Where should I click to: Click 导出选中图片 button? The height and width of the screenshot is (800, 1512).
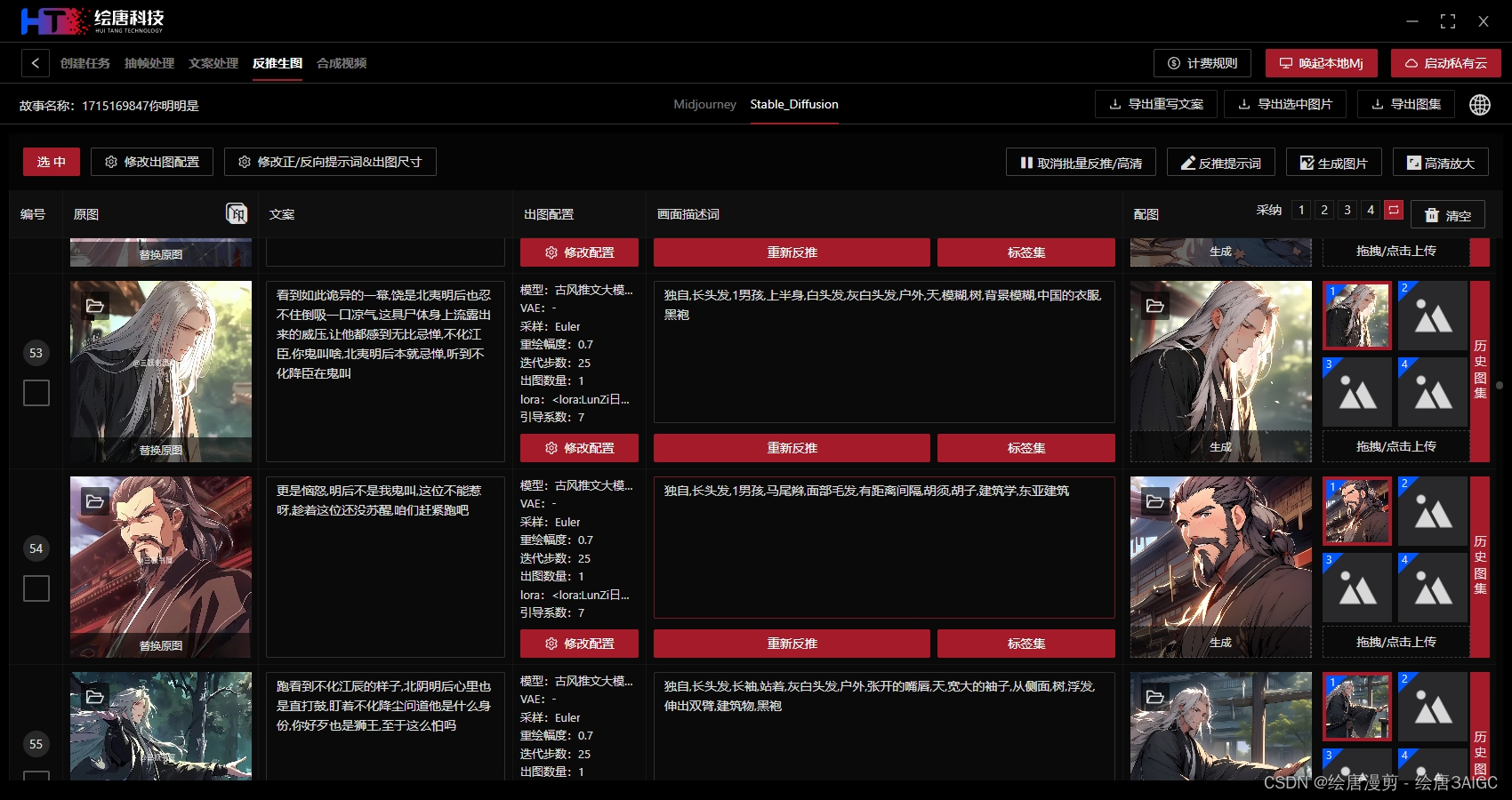pyautogui.click(x=1285, y=104)
